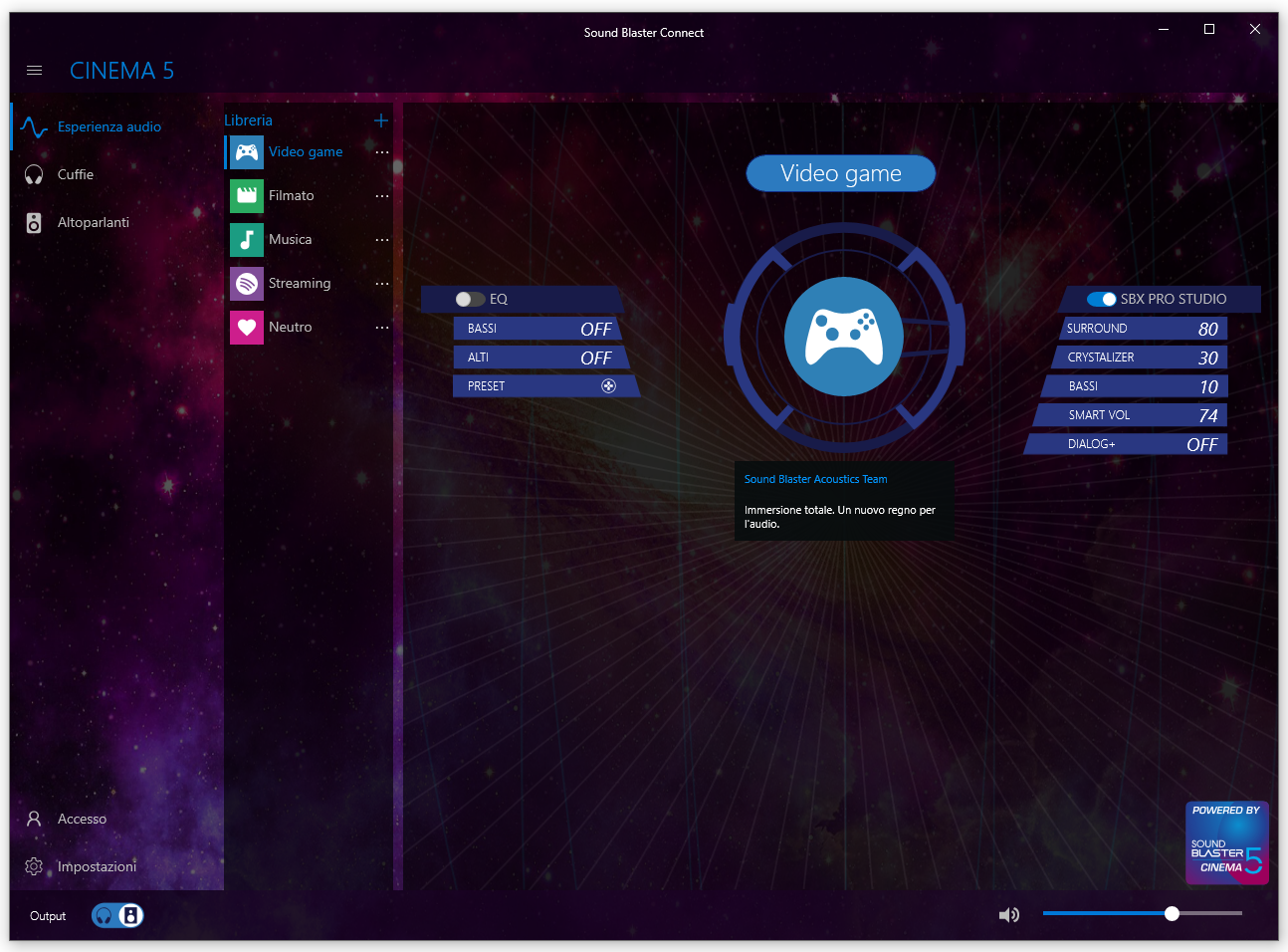Click the CRYSTALIZER value 30

coord(1208,357)
